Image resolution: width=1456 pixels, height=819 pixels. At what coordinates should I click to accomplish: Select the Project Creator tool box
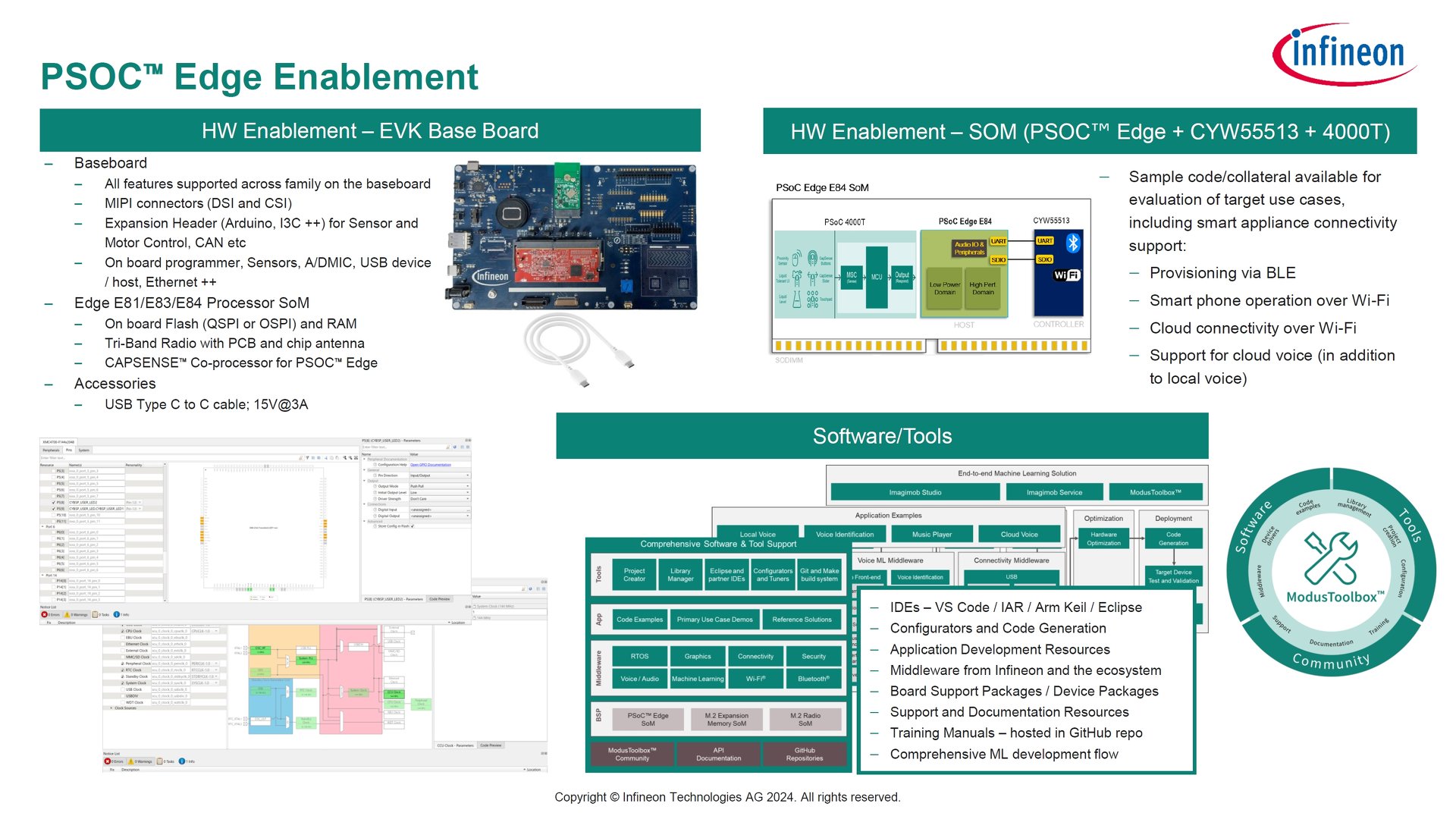634,575
